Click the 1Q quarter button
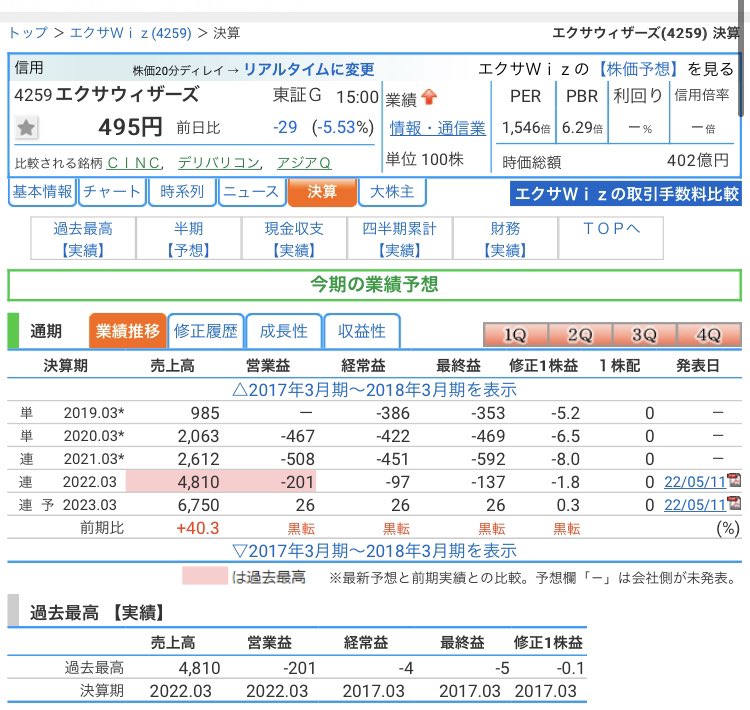The height and width of the screenshot is (710, 750). 515,334
